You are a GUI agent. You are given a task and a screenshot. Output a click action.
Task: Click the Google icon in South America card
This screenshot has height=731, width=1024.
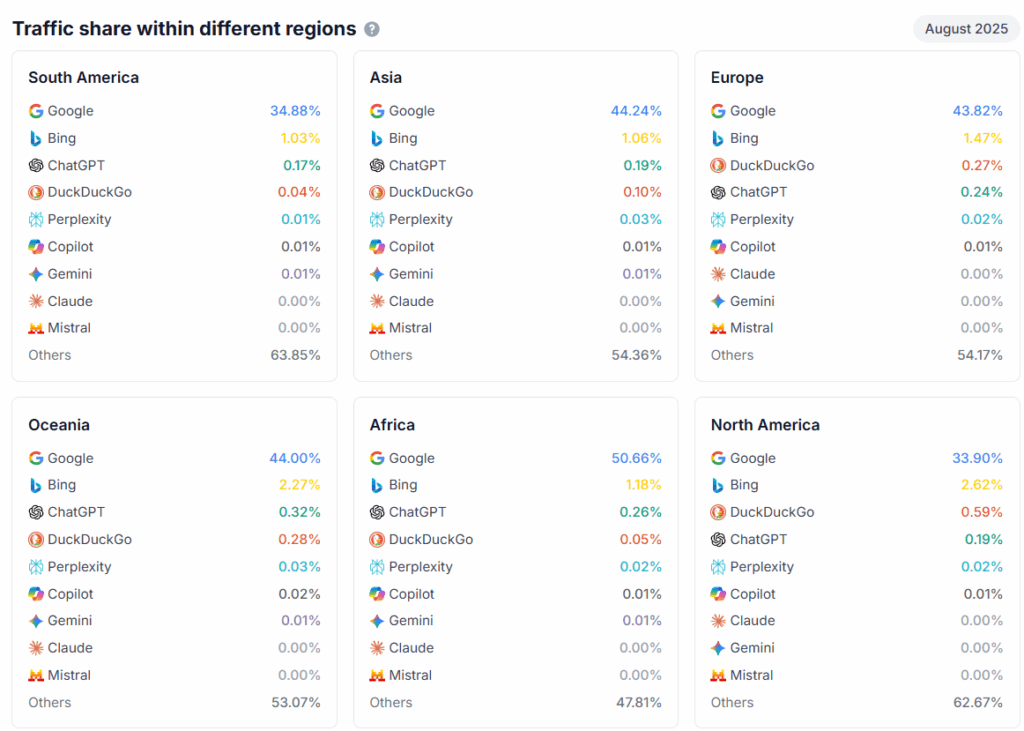pyautogui.click(x=36, y=111)
